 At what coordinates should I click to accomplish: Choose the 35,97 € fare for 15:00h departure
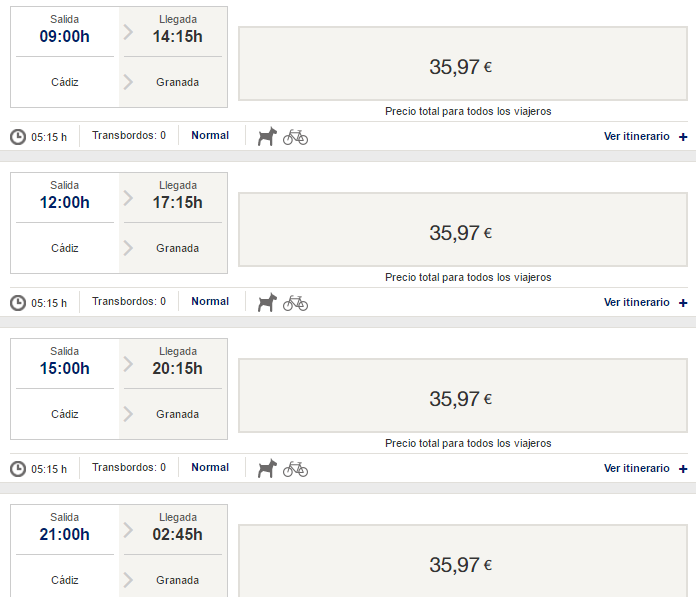coord(460,399)
